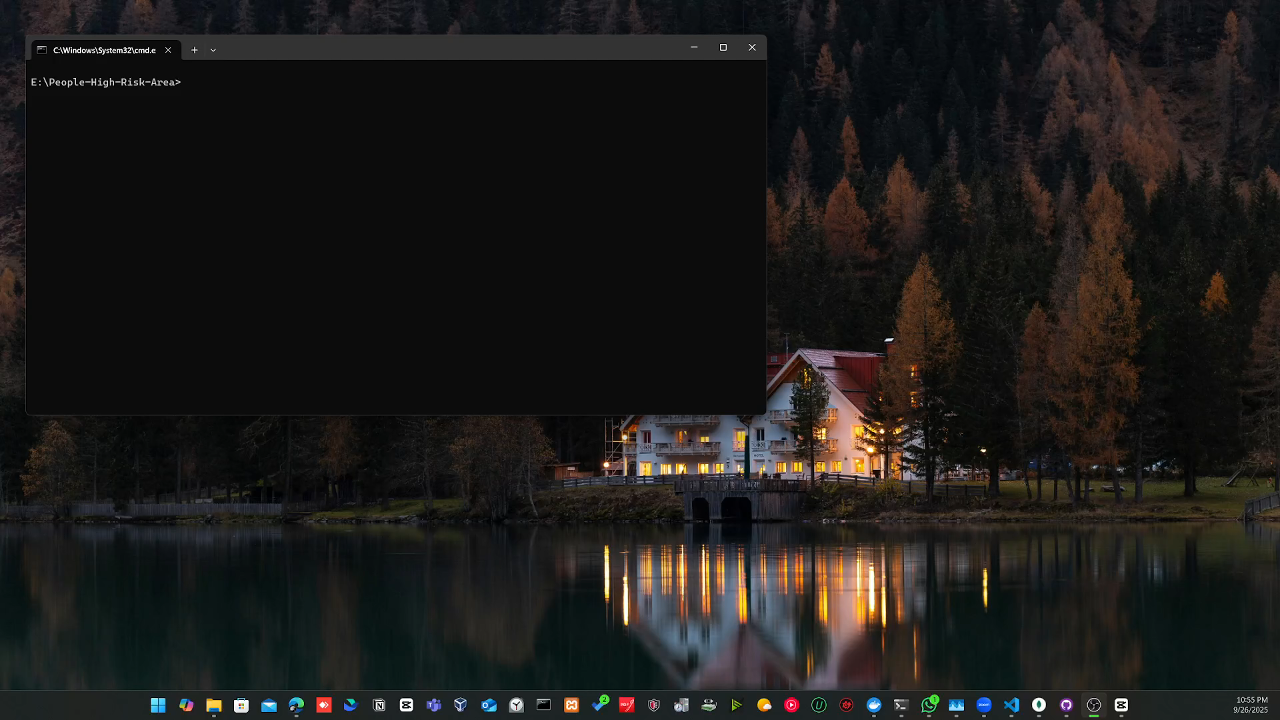
Task: Switch to Microsoft Edge in taskbar
Action: pos(296,705)
